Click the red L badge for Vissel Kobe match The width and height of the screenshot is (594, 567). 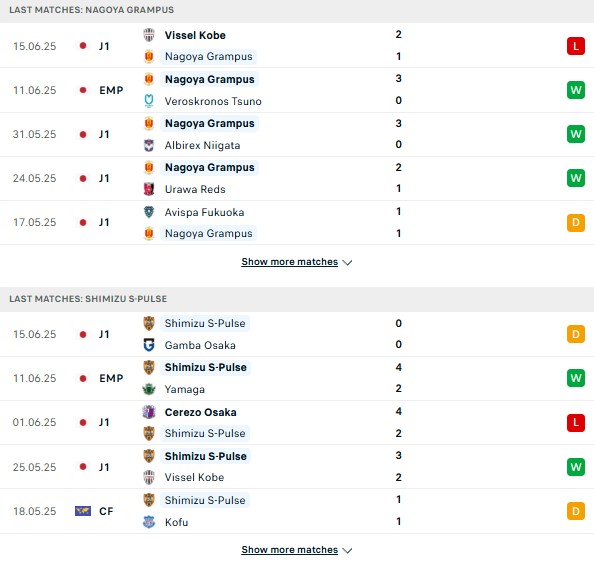click(575, 46)
